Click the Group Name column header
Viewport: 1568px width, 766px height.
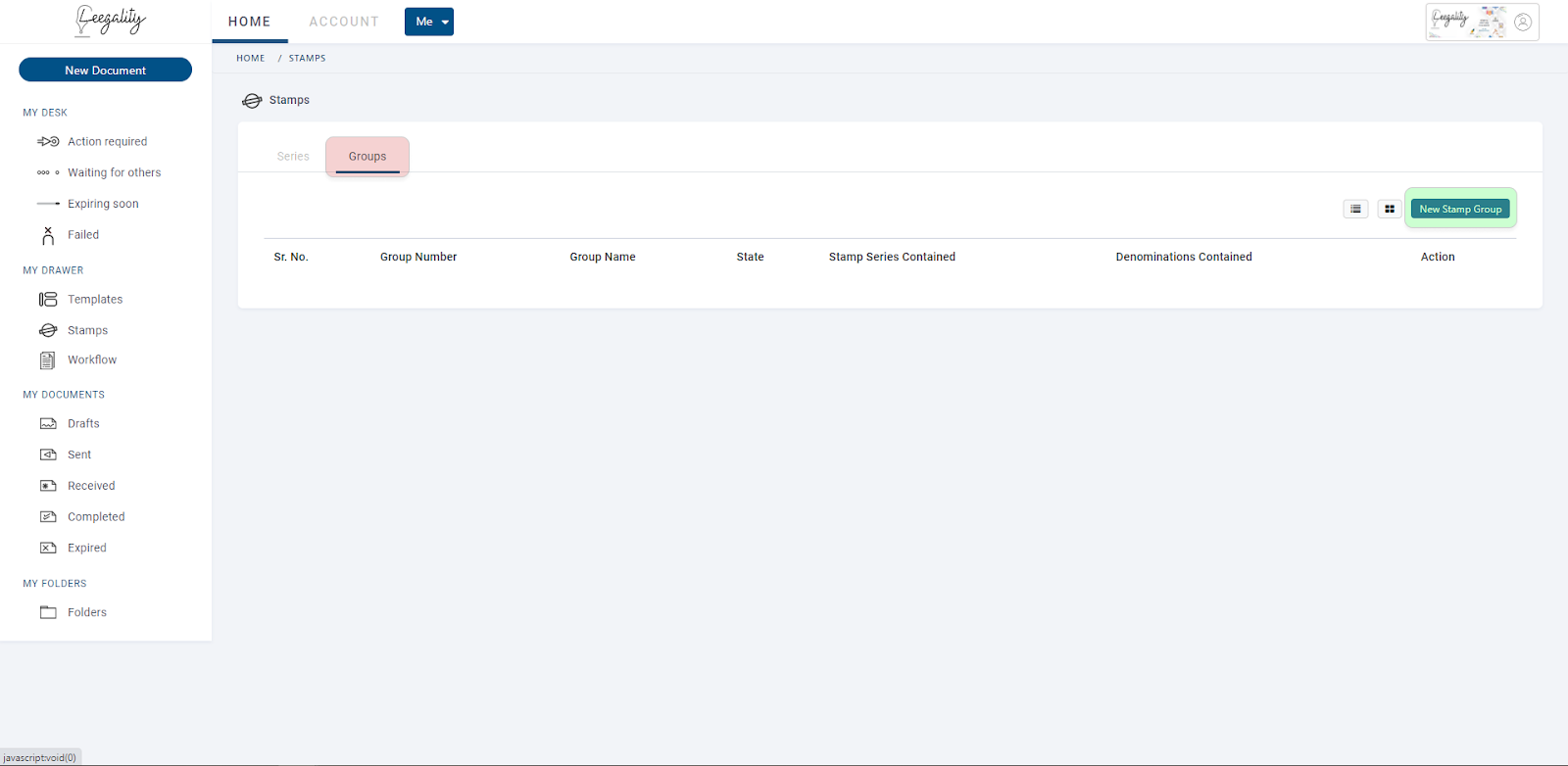(x=603, y=257)
